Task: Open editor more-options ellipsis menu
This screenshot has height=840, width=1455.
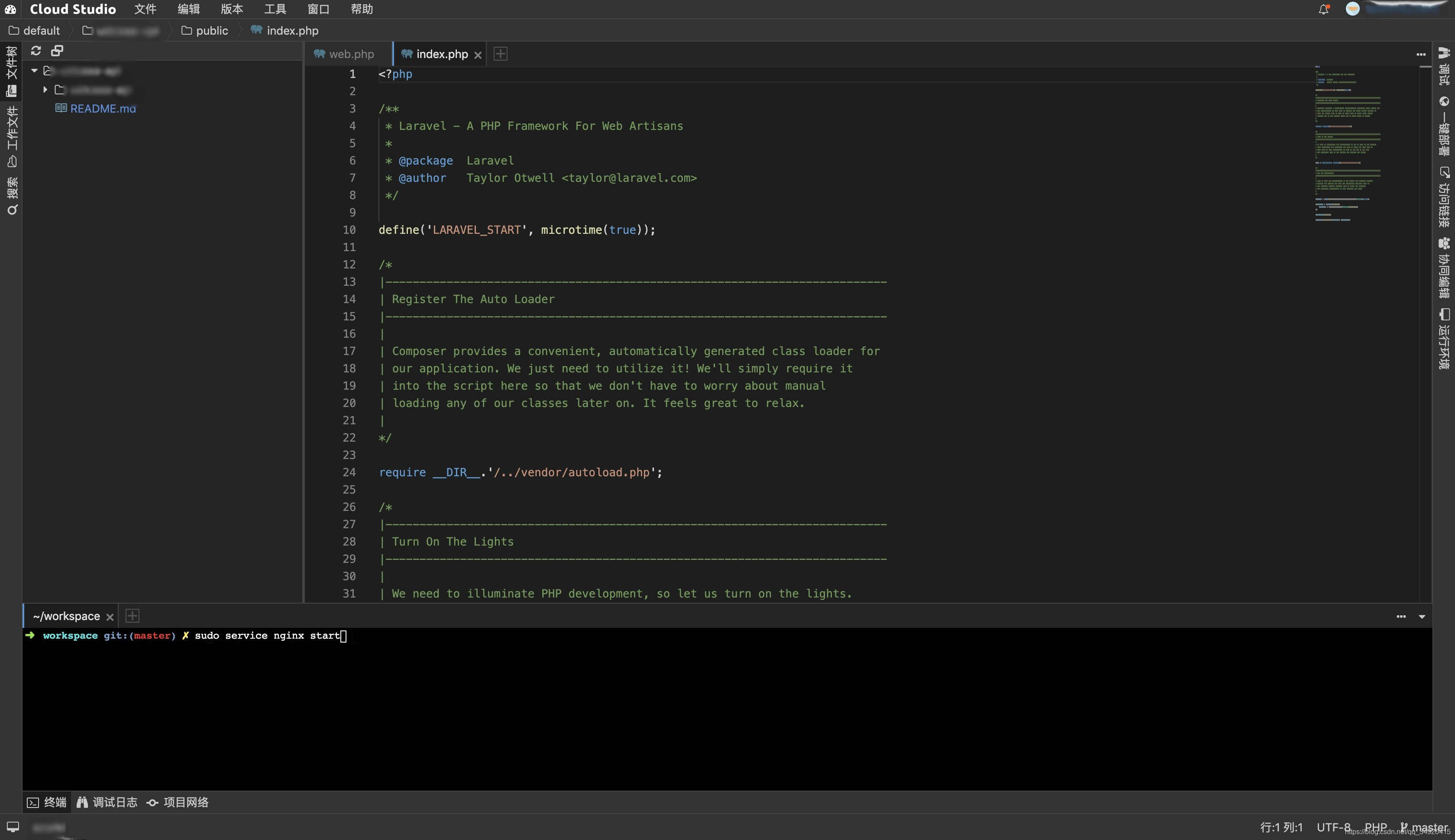Action: click(x=1420, y=54)
